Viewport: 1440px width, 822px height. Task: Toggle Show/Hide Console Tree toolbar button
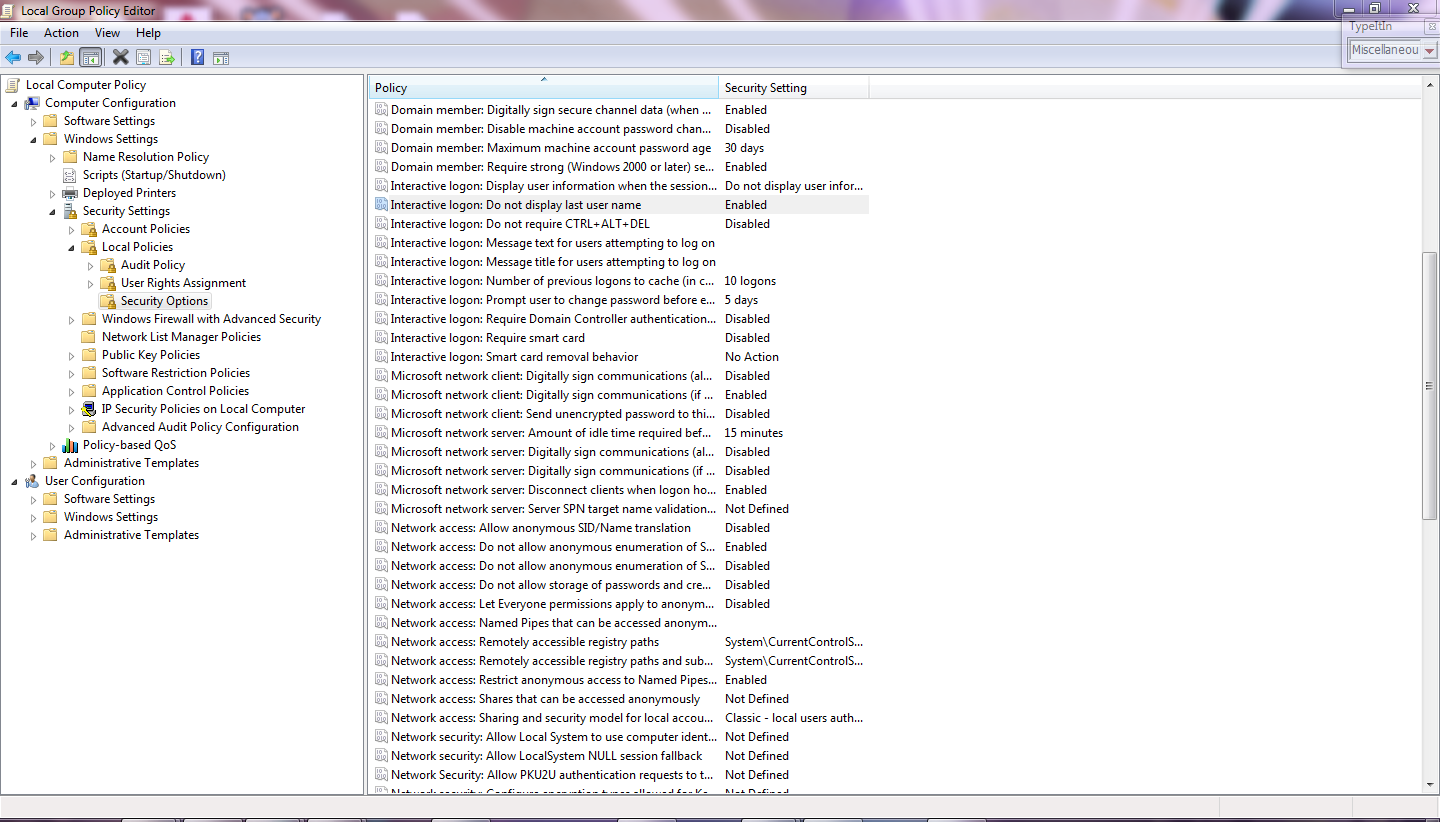(91, 58)
